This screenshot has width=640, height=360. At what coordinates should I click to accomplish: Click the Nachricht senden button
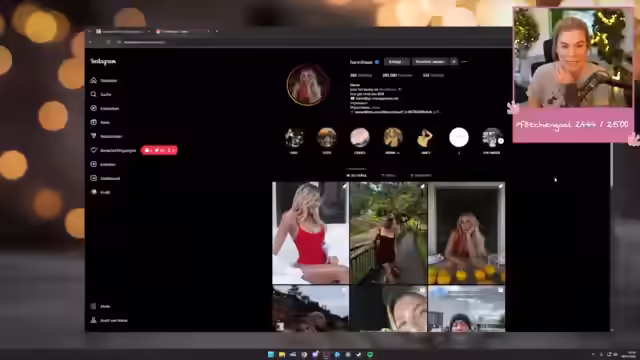click(430, 62)
